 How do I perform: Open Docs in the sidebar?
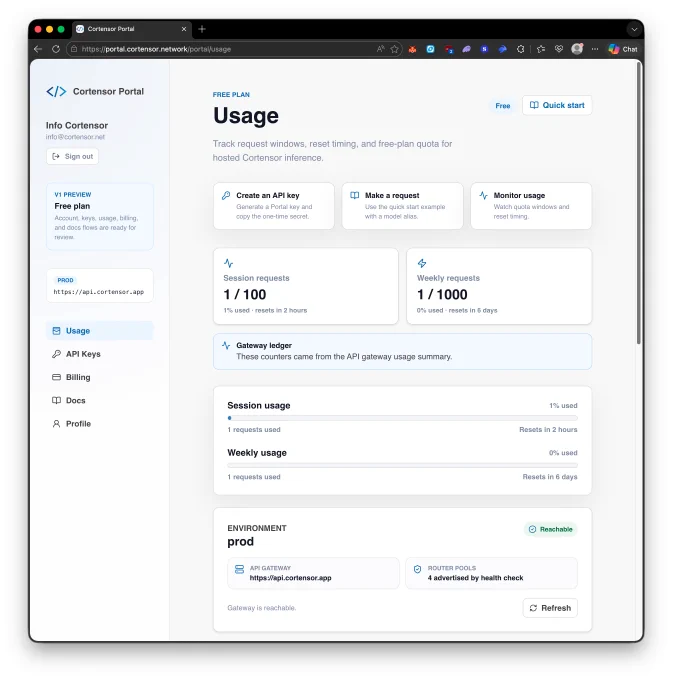click(100, 400)
